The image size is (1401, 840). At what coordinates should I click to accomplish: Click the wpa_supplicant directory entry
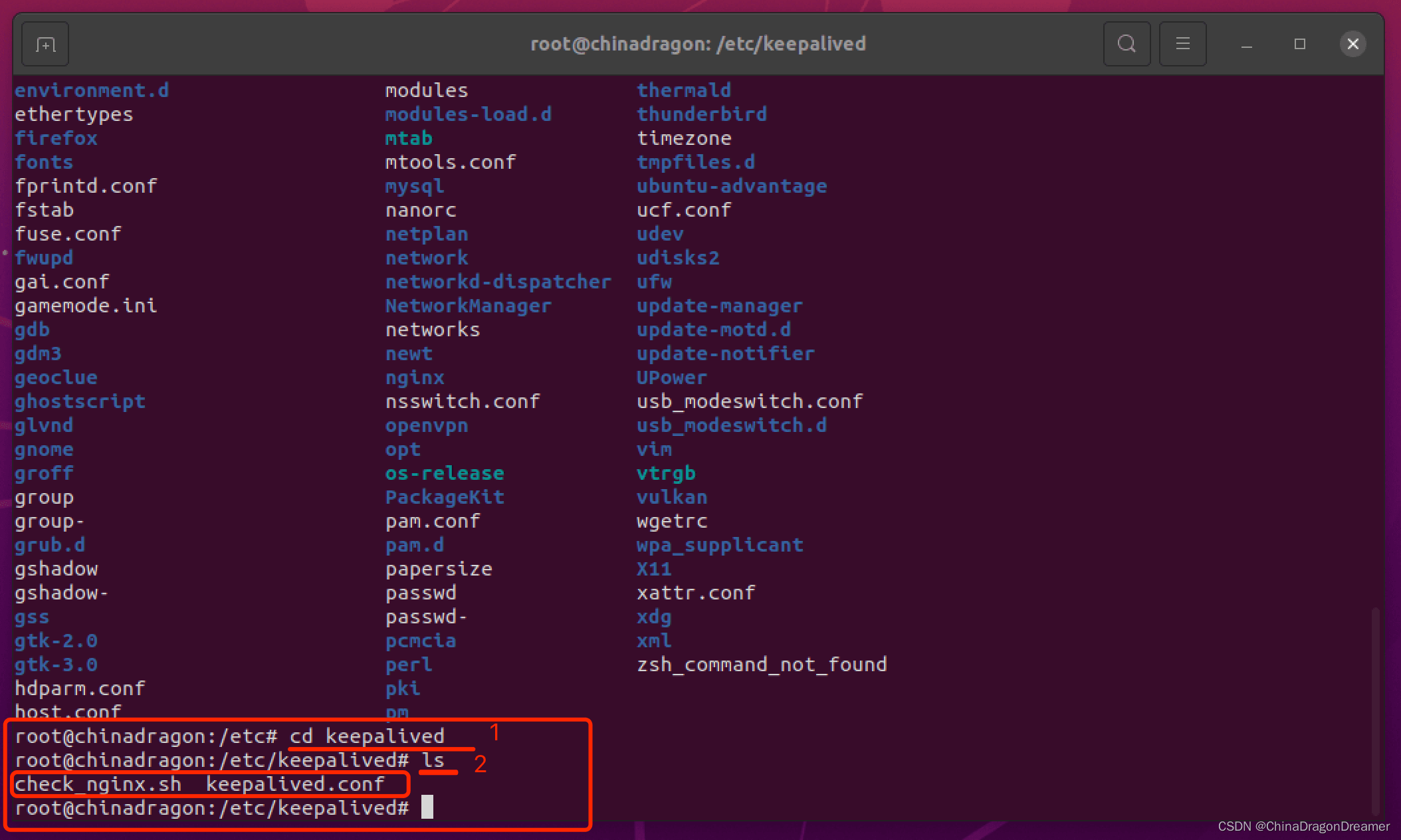pyautogui.click(x=720, y=545)
